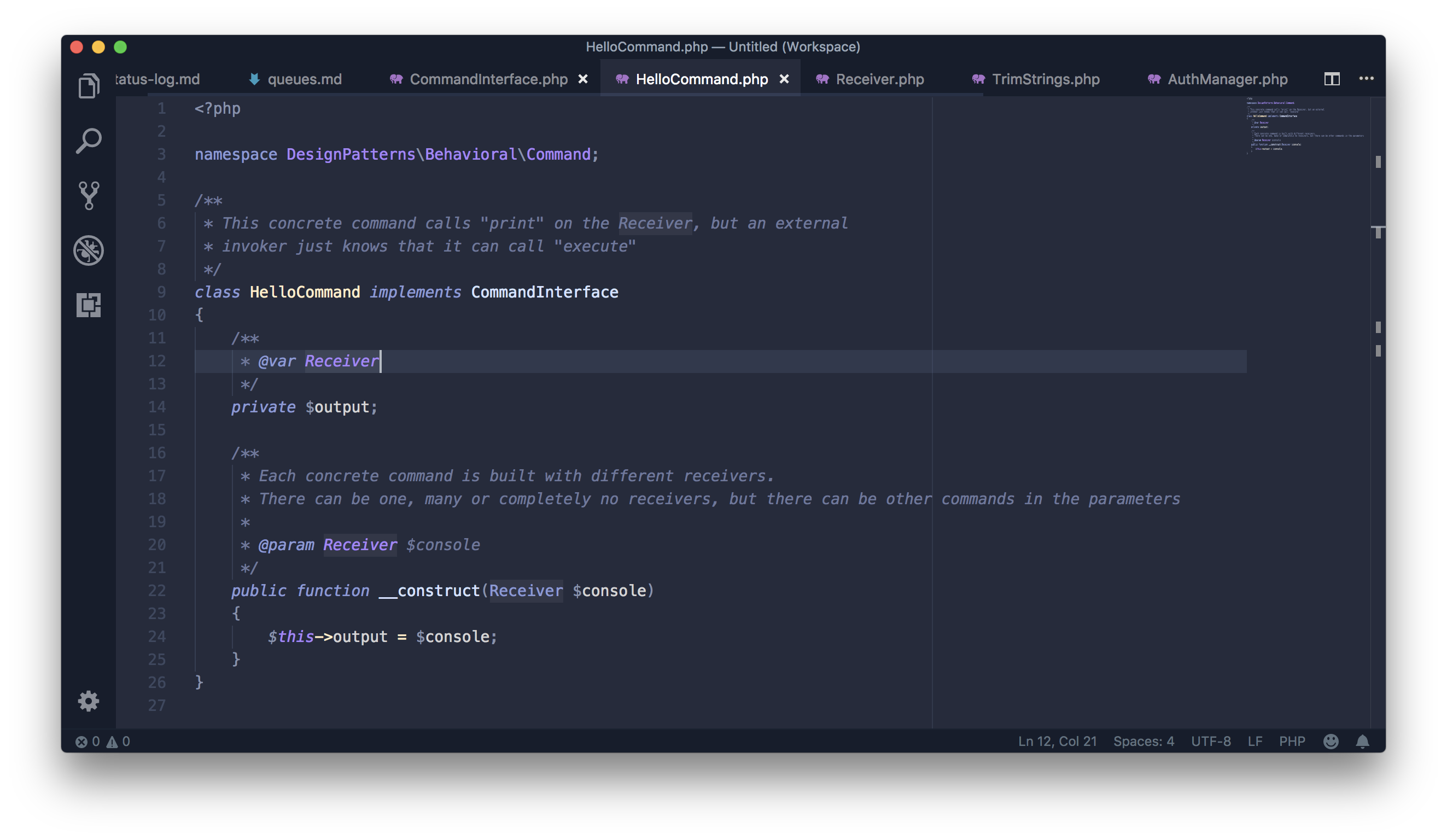The width and height of the screenshot is (1447, 840).
Task: Change indentation via Spaces: 4
Action: tap(1144, 741)
